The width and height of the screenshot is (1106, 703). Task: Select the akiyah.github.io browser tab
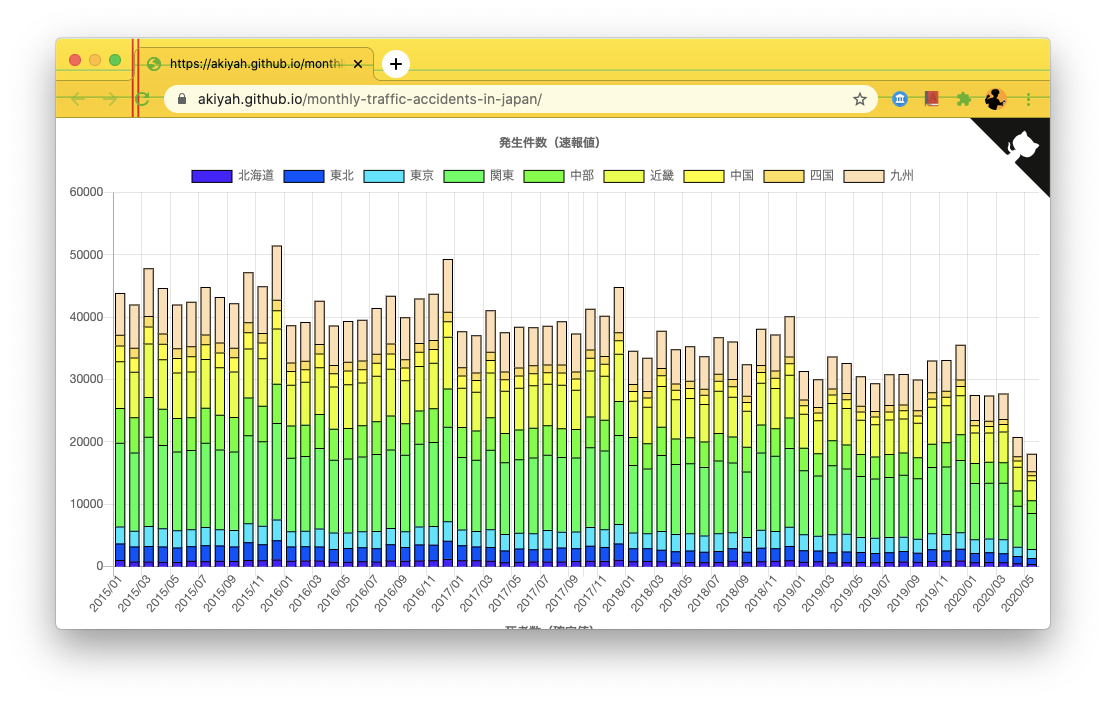tap(254, 64)
